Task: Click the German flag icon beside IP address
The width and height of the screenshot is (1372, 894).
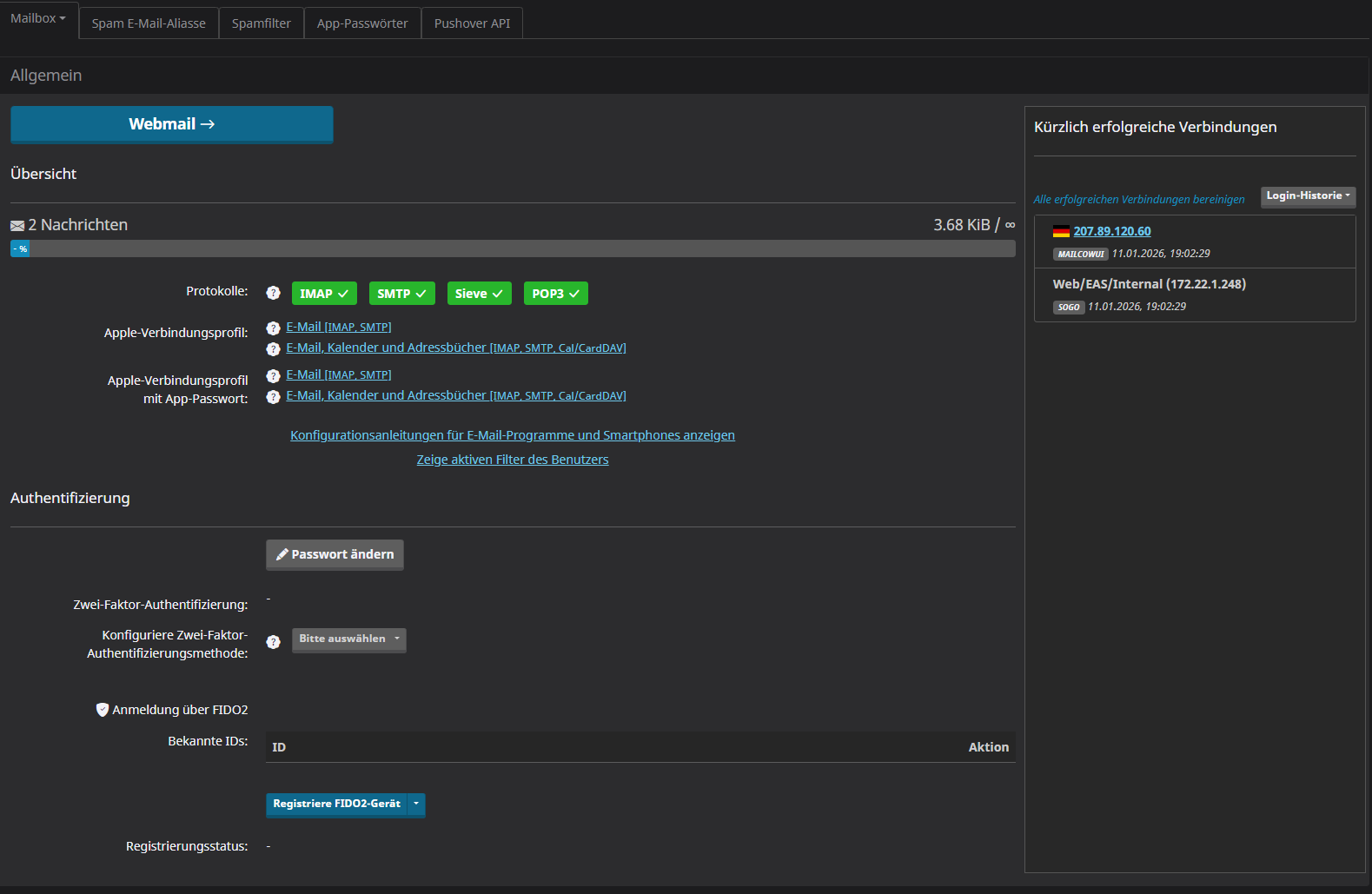Action: [x=1061, y=231]
